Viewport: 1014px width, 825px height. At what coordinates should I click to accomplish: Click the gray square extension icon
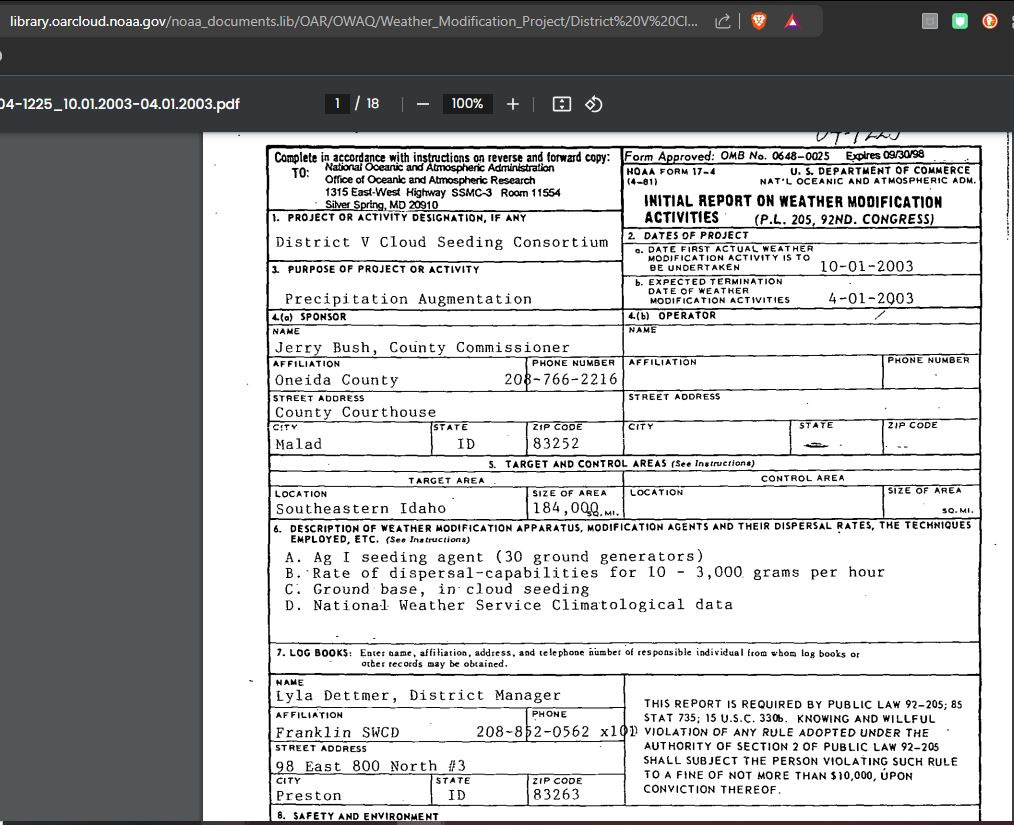point(929,21)
